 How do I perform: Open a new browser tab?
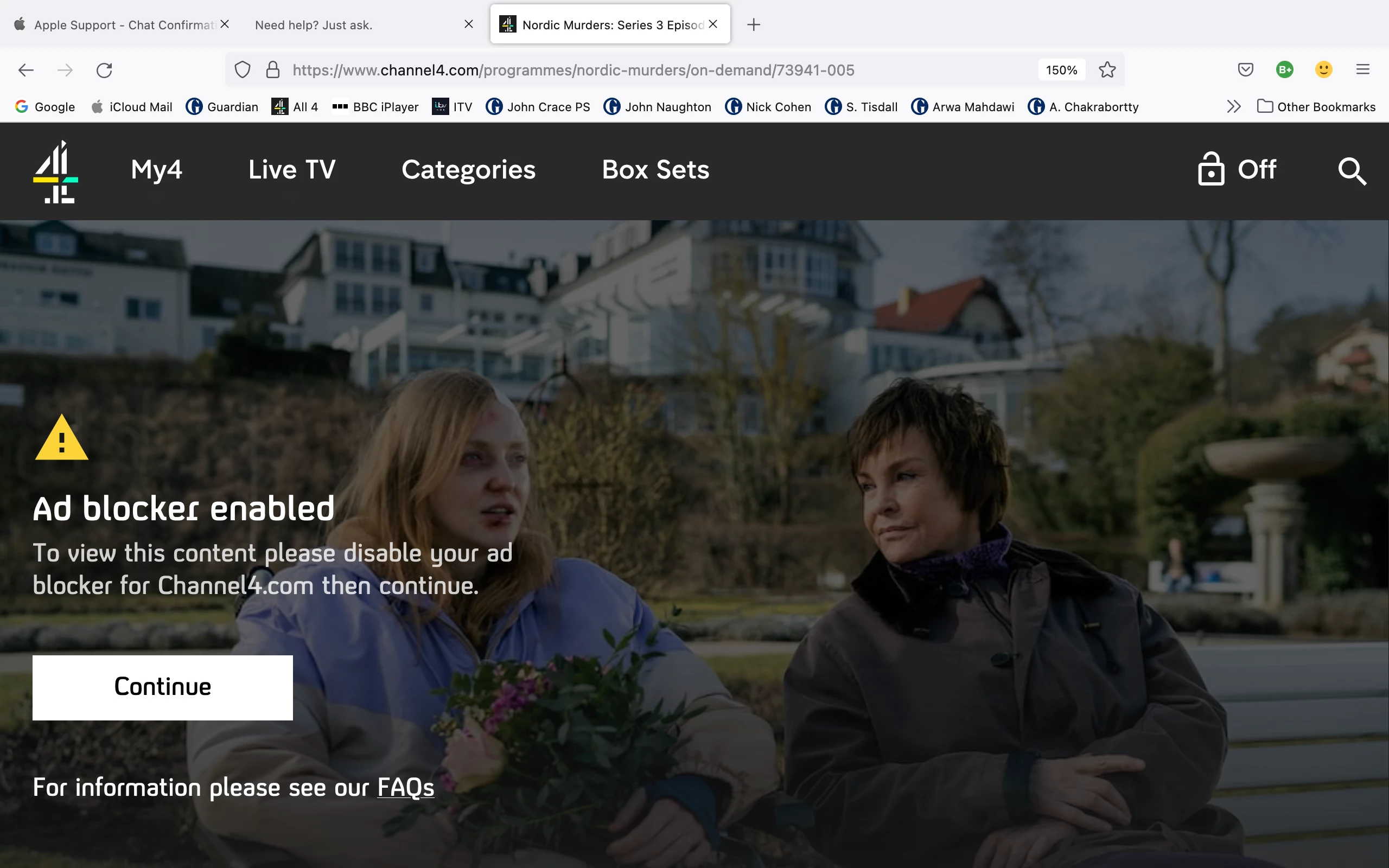754,25
